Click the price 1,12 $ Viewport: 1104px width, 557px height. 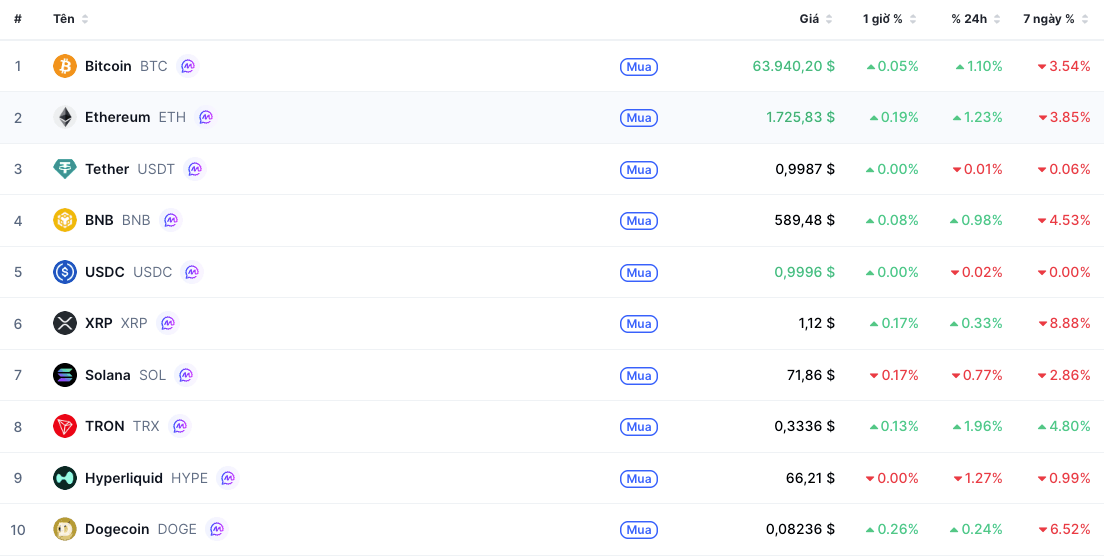coord(817,323)
